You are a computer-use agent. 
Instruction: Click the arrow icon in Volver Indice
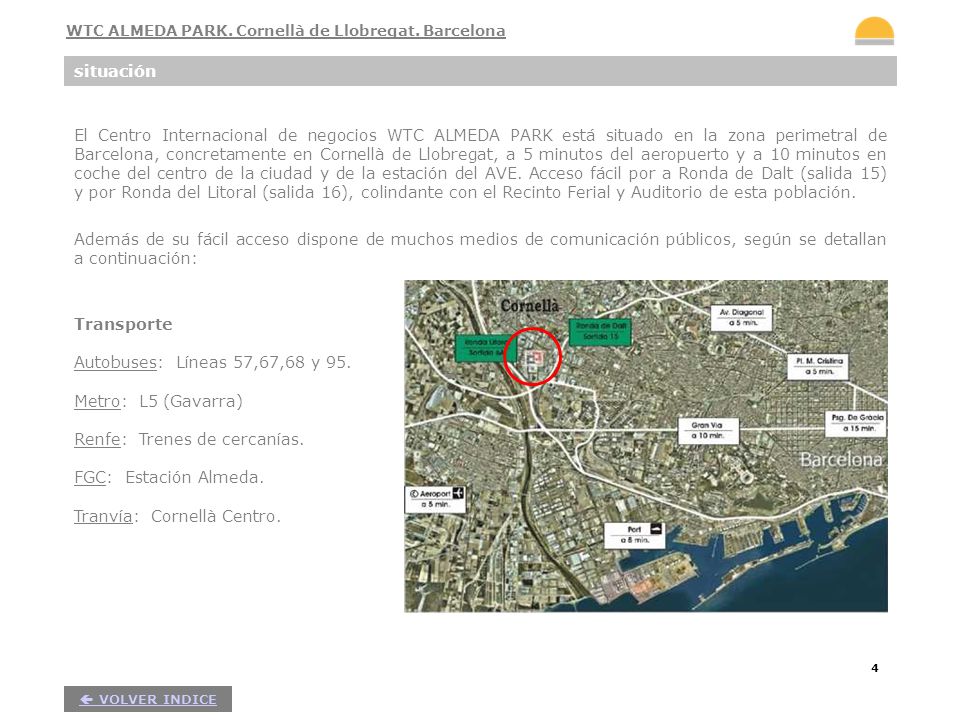pyautogui.click(x=86, y=699)
